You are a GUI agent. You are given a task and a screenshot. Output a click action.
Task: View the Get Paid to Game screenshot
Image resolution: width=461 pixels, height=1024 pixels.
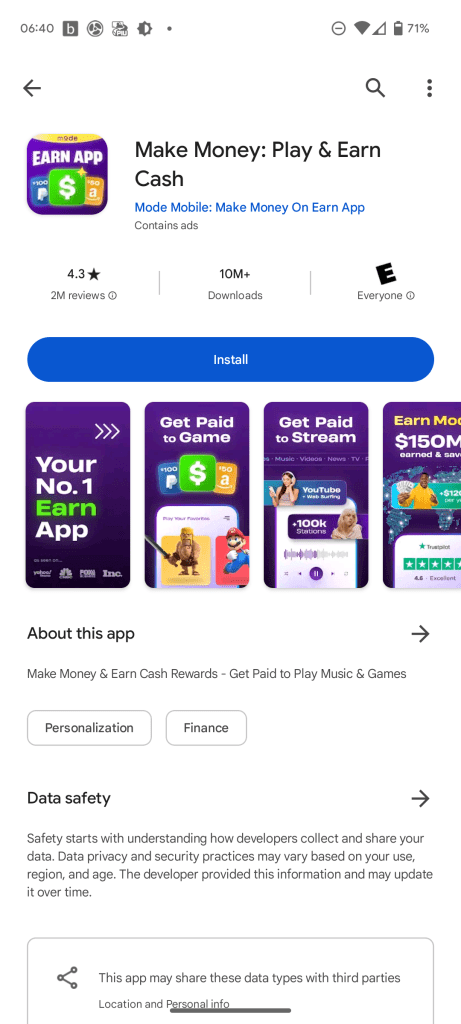point(197,495)
